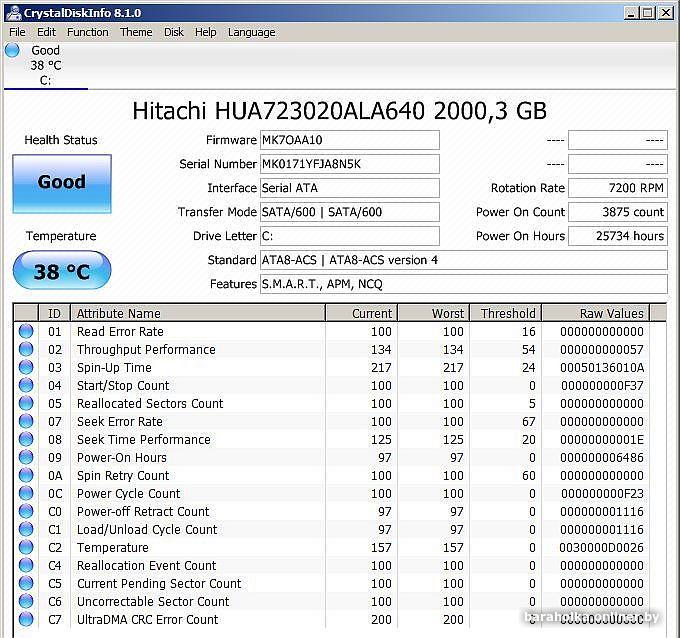Image resolution: width=680 pixels, height=638 pixels.
Task: Click the Firmware field MK7OAA10
Action: tap(350, 140)
